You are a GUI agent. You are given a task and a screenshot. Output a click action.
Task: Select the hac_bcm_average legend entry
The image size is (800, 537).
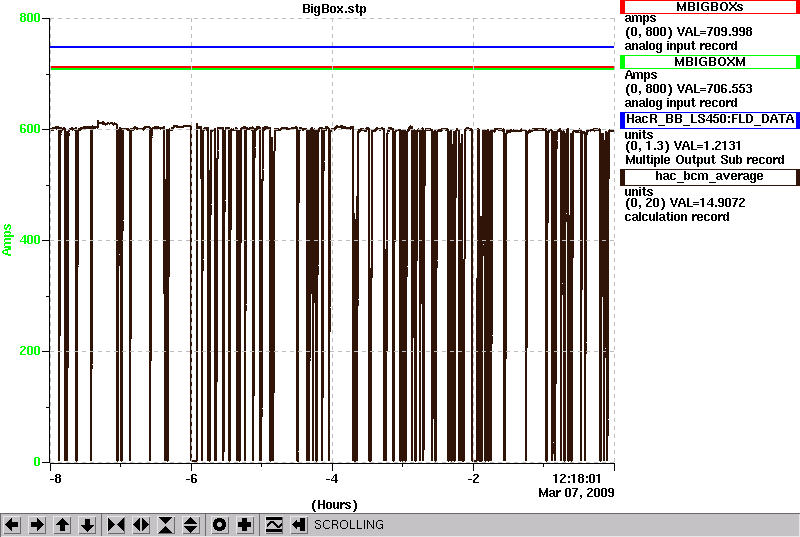point(710,176)
